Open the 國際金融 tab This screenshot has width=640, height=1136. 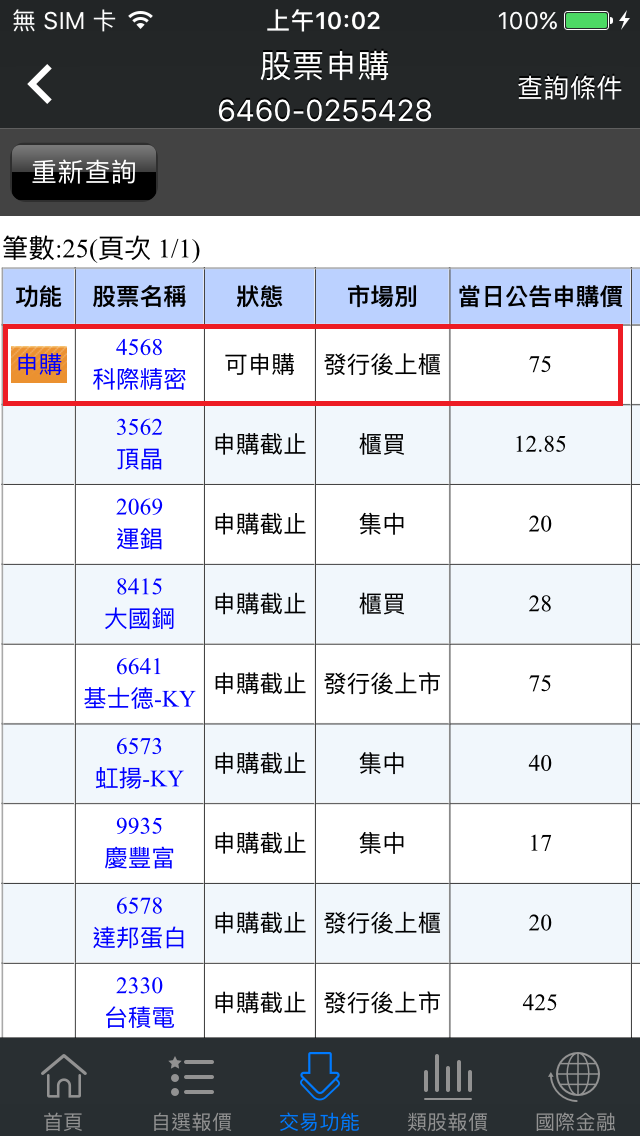575,1093
